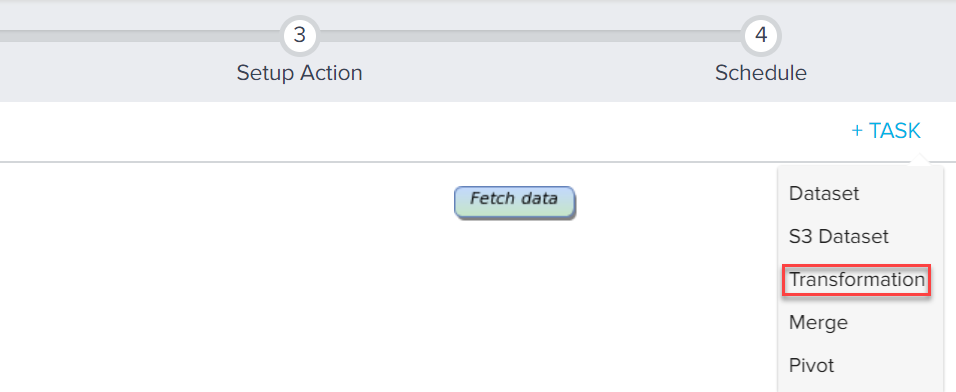956x392 pixels.
Task: Pick Pivot in the task dropdown
Action: pos(811,365)
